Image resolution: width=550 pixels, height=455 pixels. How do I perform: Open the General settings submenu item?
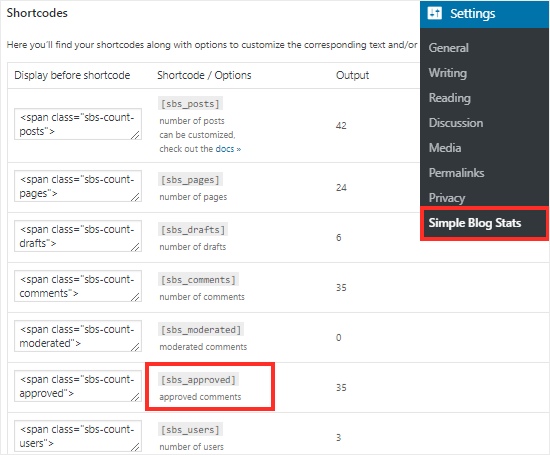pos(448,48)
